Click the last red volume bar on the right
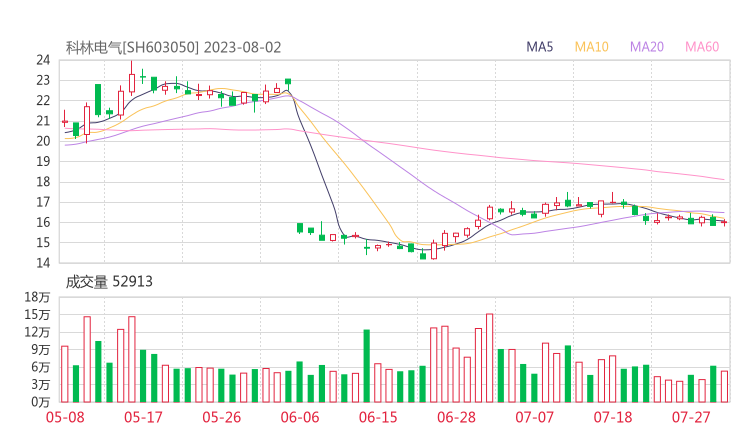 [x=724, y=387]
